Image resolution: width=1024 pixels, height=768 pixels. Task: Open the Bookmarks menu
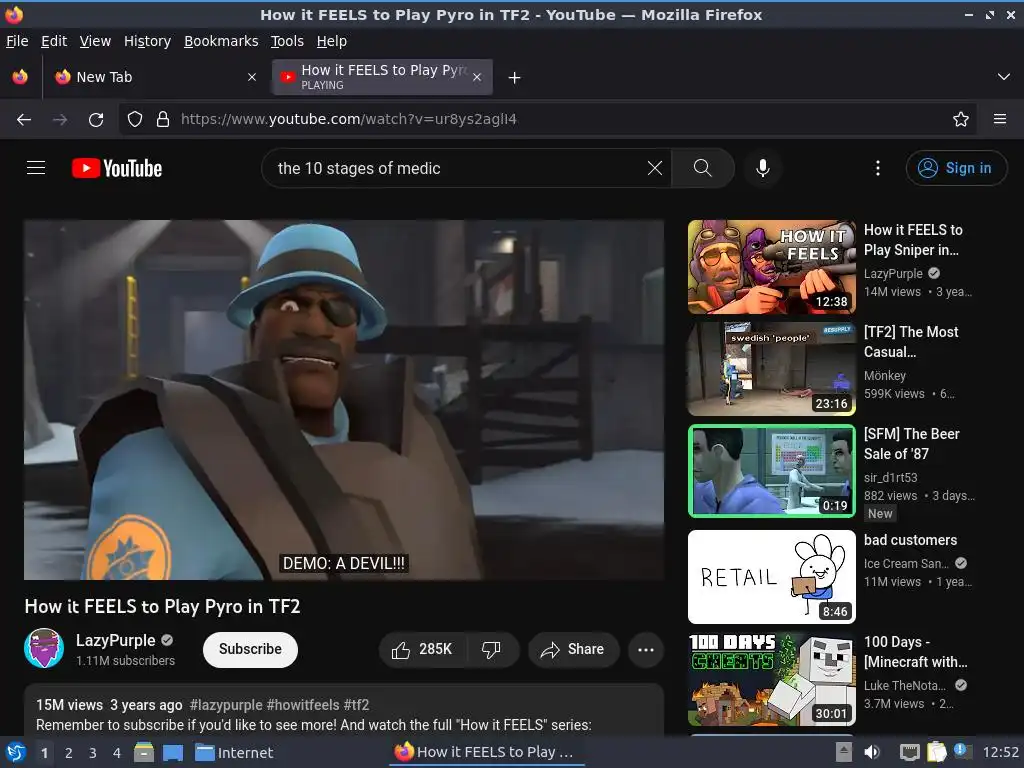click(221, 41)
